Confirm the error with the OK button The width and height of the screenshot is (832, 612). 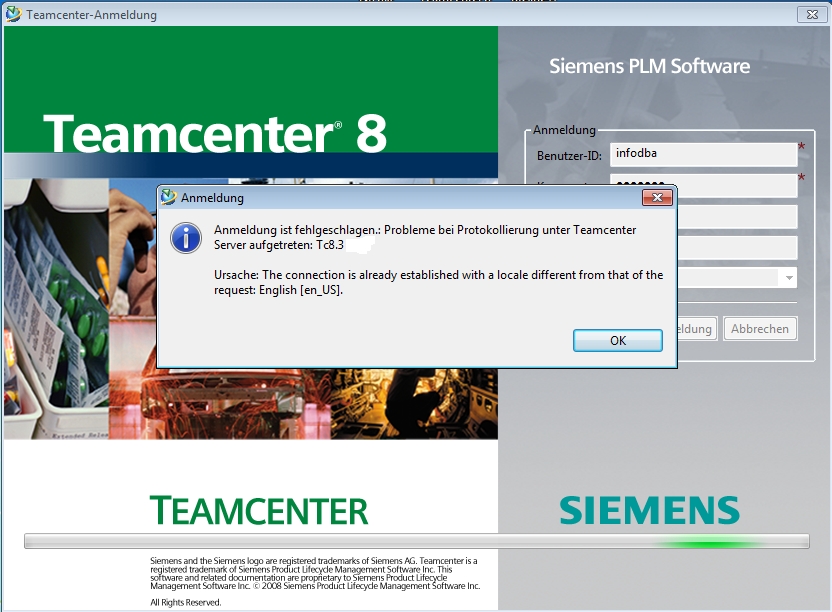(x=618, y=340)
